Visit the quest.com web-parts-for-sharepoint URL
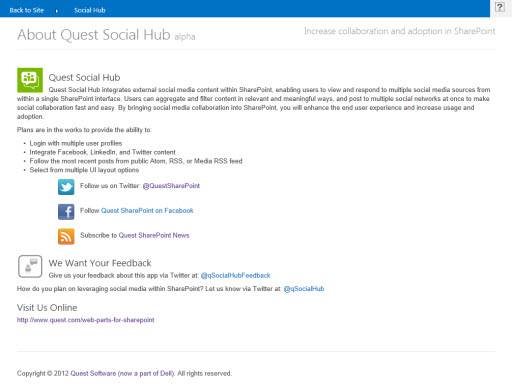Viewport: 512px width, 384px height. click(x=86, y=320)
